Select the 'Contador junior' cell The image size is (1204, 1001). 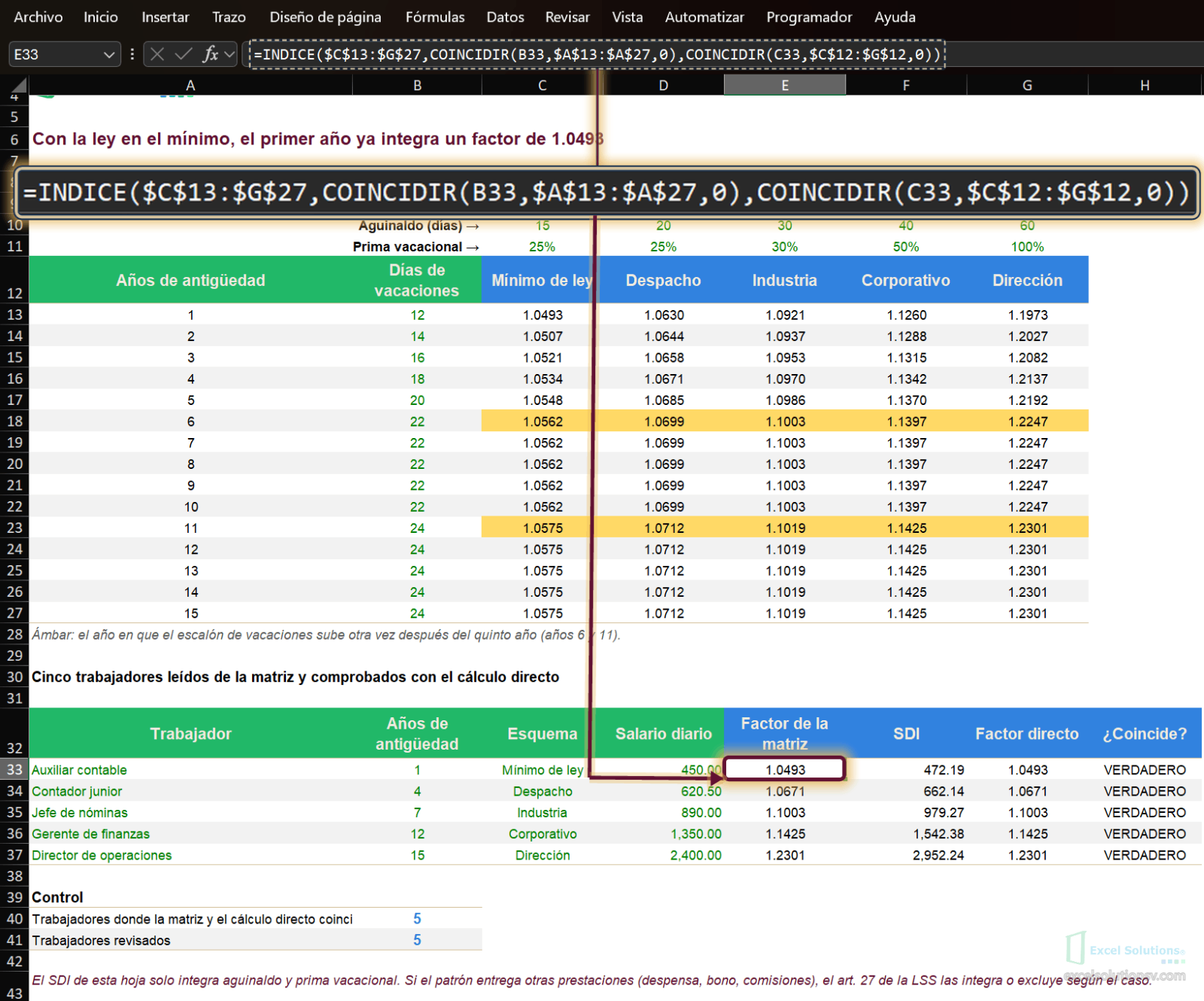tap(190, 791)
